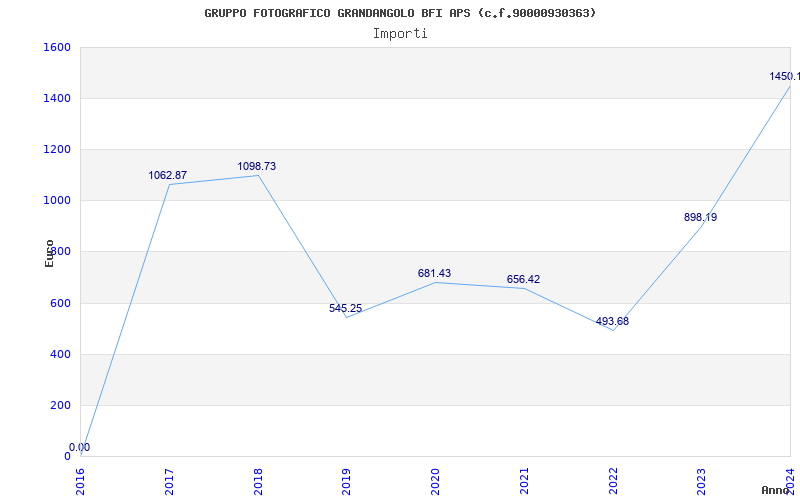
Task: Click the 898.19 data label
Action: pyautogui.click(x=701, y=217)
